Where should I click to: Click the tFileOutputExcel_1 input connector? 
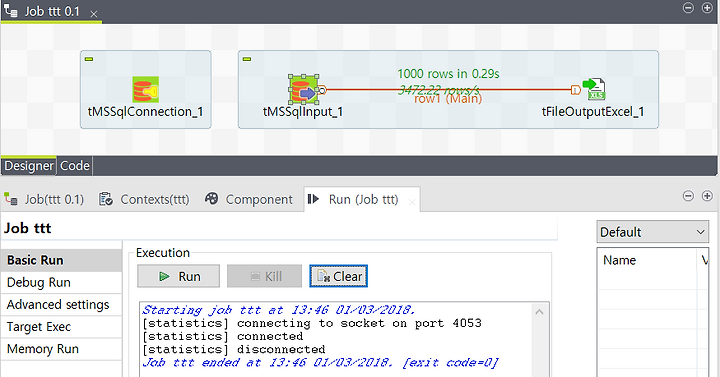[575, 90]
